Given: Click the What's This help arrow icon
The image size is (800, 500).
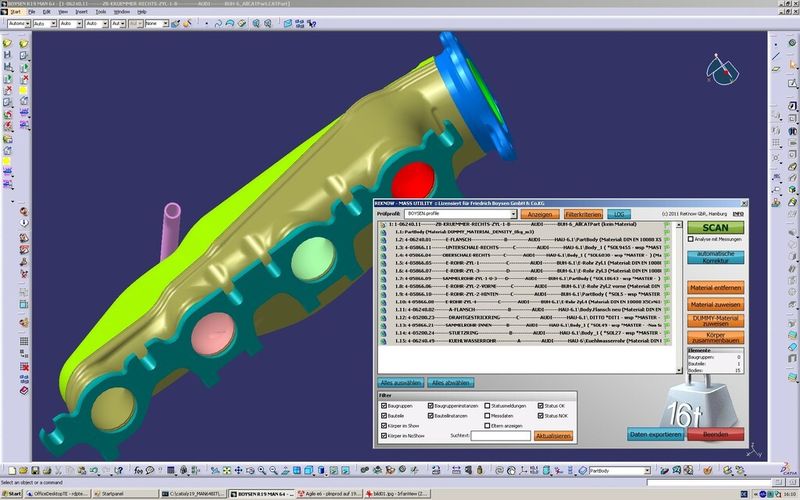Looking at the screenshot, I should click(118, 470).
